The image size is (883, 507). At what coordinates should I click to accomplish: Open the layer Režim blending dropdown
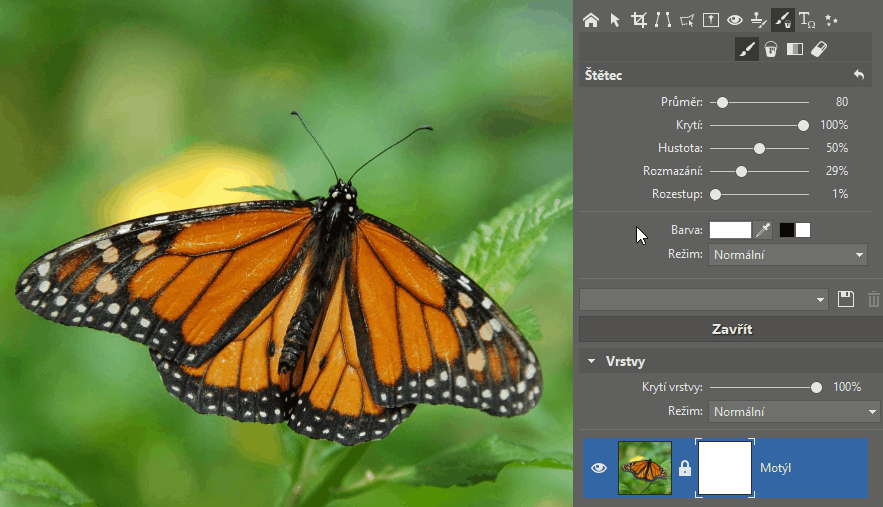[794, 411]
